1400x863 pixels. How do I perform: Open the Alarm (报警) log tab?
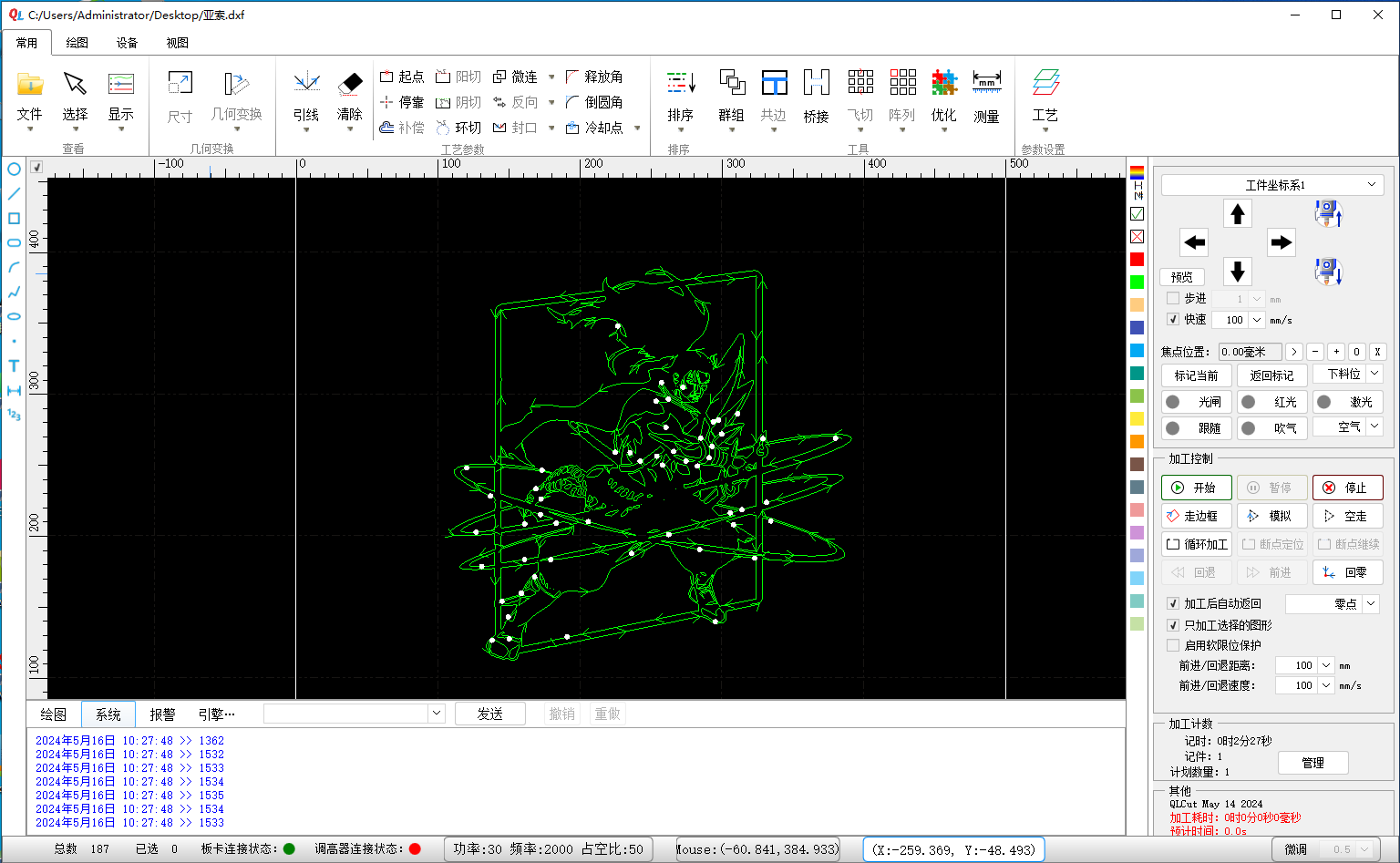162,714
